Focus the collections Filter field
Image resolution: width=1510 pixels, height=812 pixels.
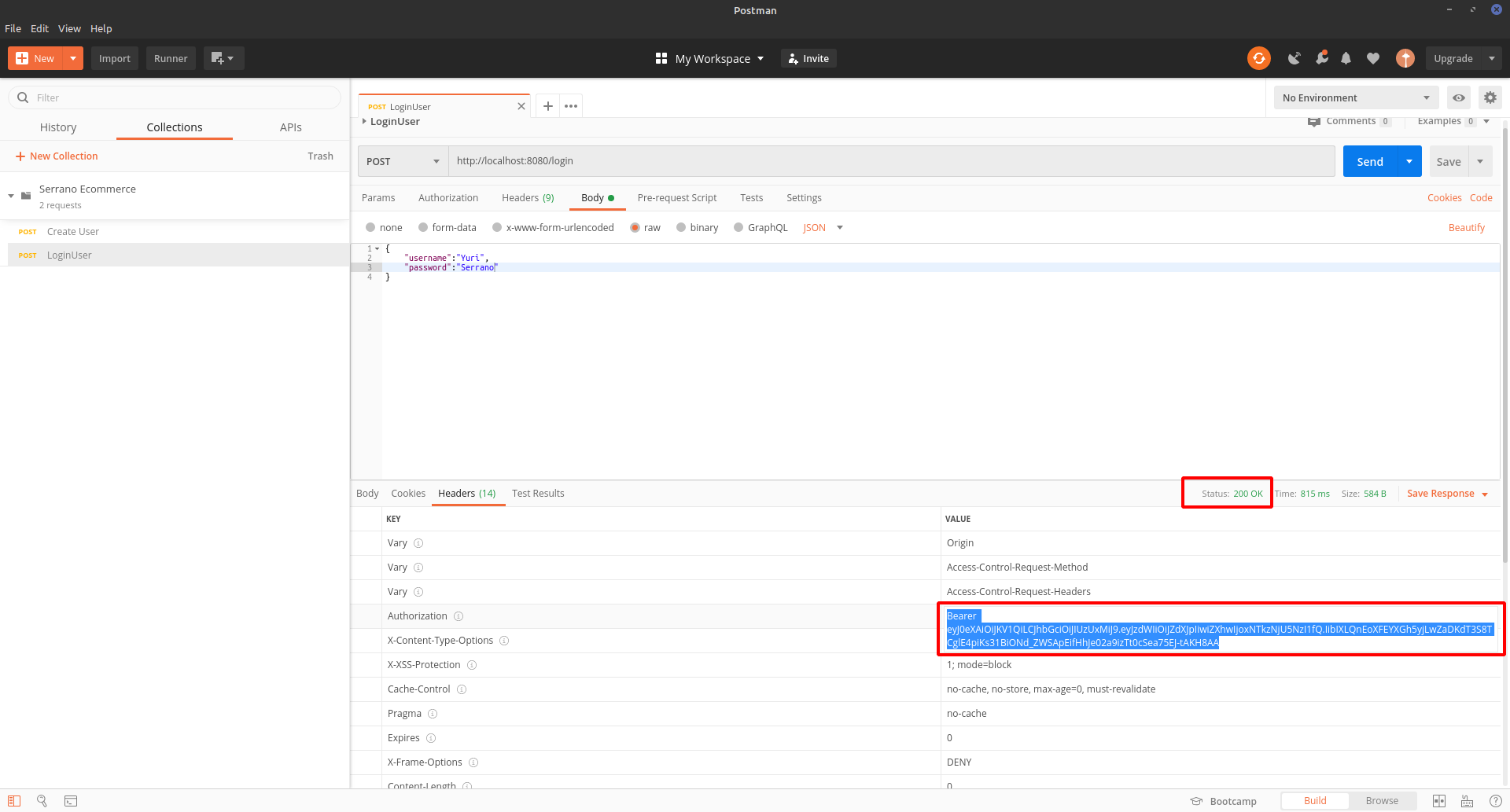(175, 97)
